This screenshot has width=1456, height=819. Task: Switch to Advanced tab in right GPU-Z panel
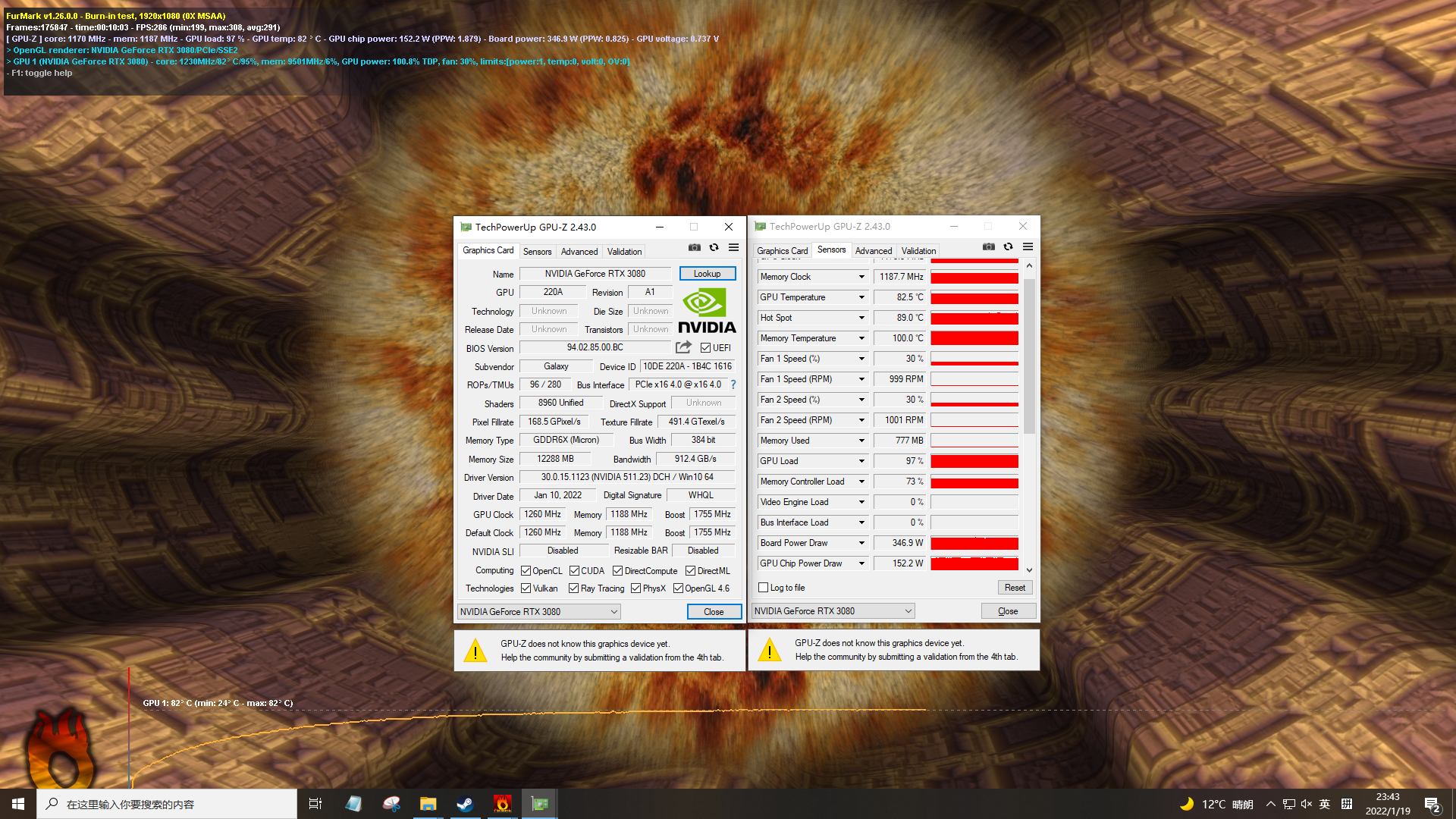click(871, 250)
